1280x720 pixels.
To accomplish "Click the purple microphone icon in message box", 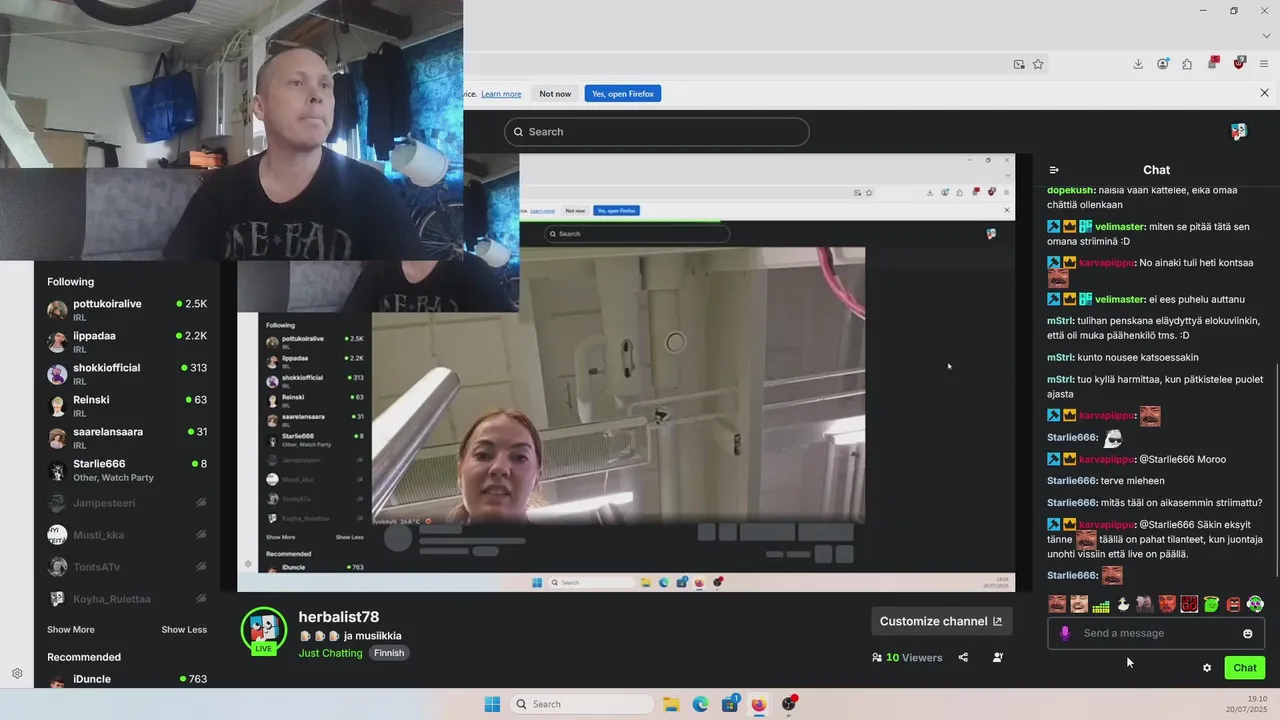I will point(1065,633).
